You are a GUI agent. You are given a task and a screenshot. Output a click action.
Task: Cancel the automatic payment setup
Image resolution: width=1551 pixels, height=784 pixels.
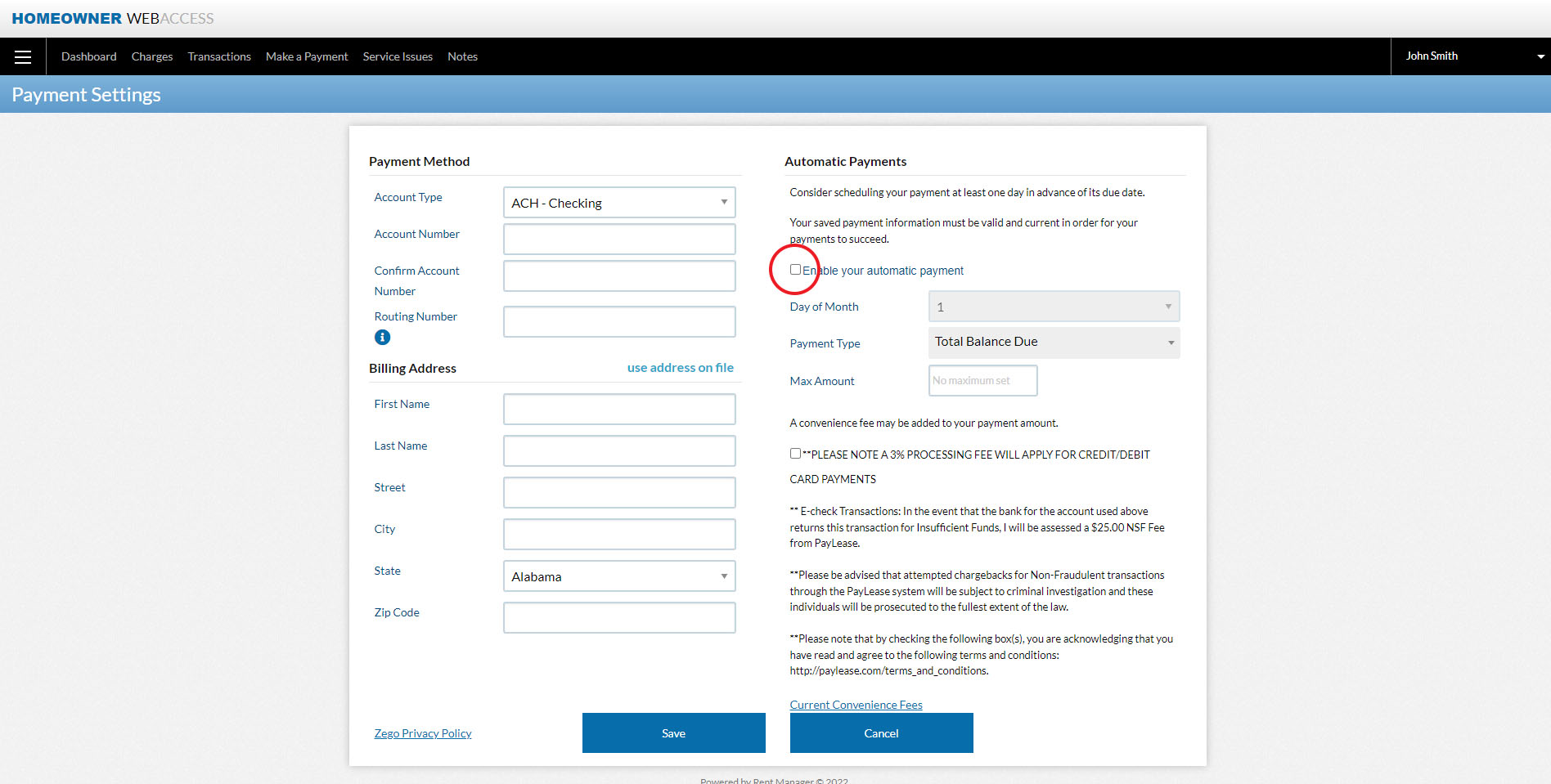(881, 732)
